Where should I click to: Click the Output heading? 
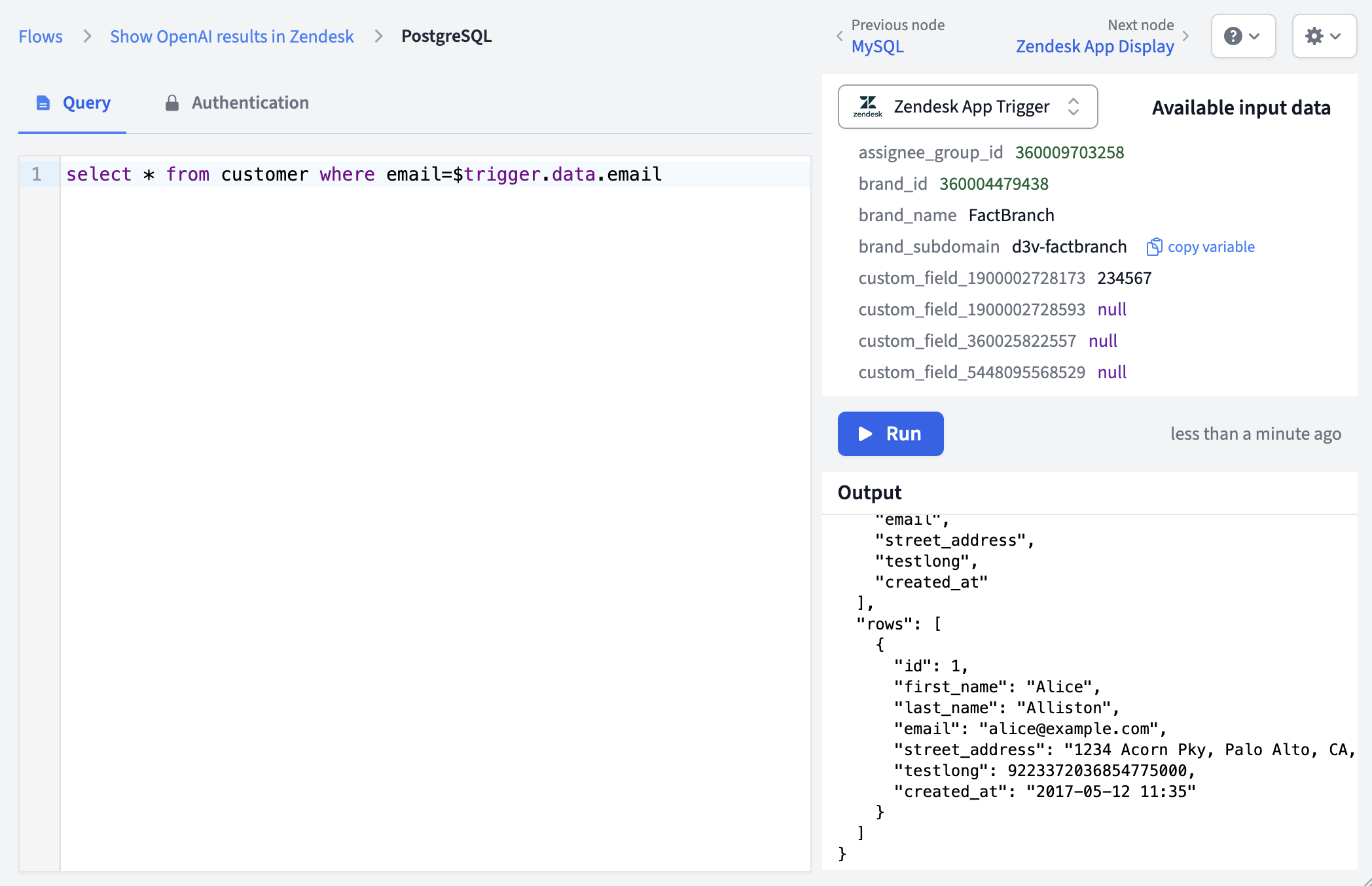point(869,492)
